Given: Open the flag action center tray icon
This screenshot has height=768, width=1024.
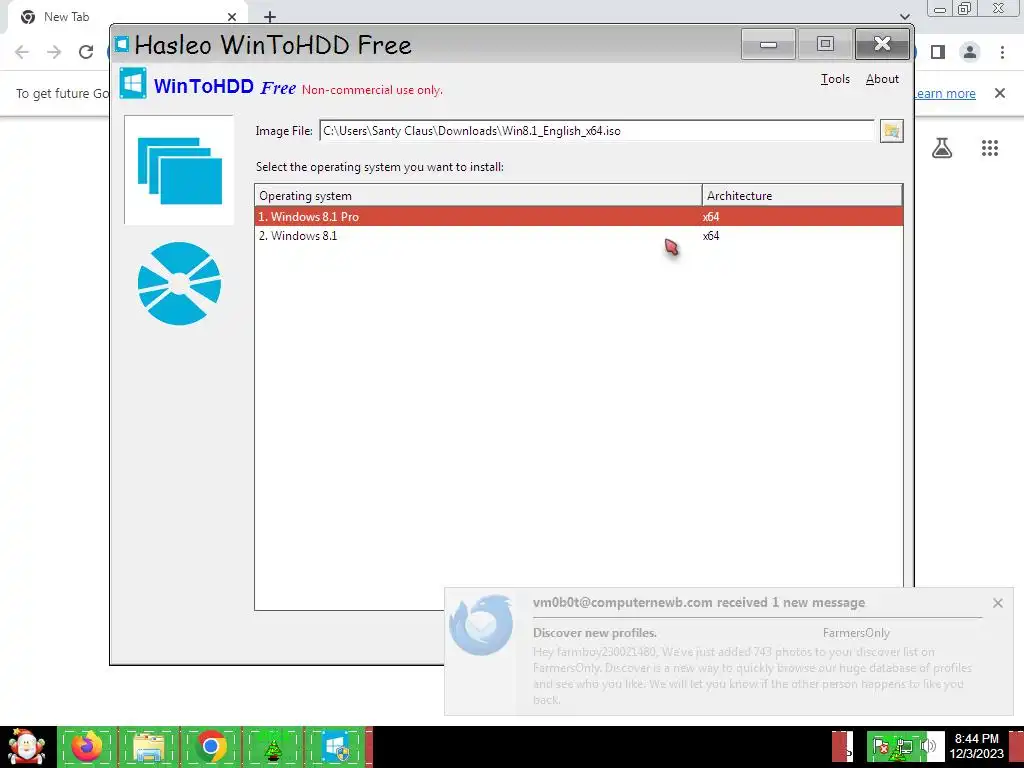Looking at the screenshot, I should click(880, 746).
